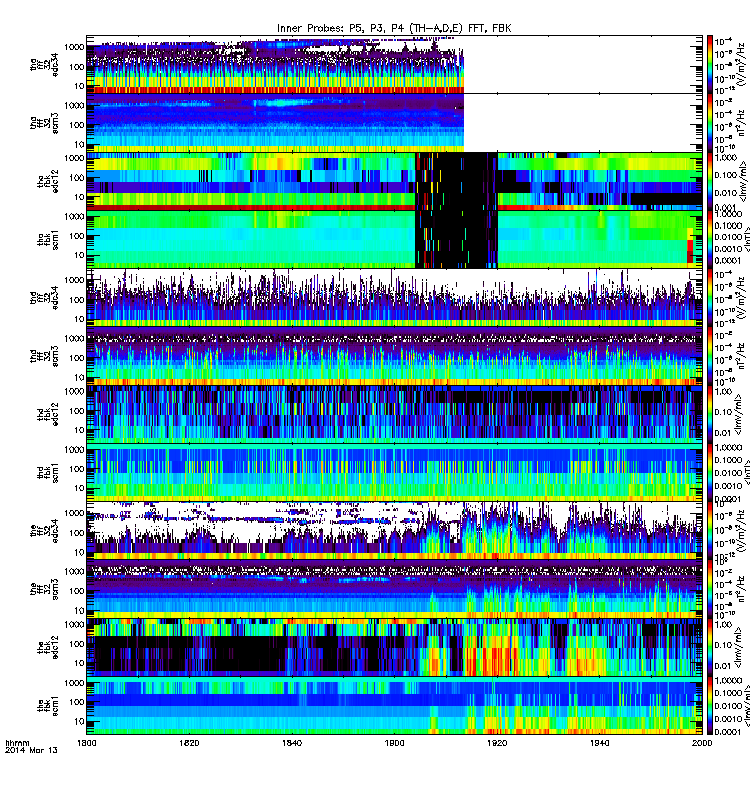This screenshot has height=800, width=750.
Task: Click the color bar of thd edc34 spectrogram
Action: coord(710,297)
